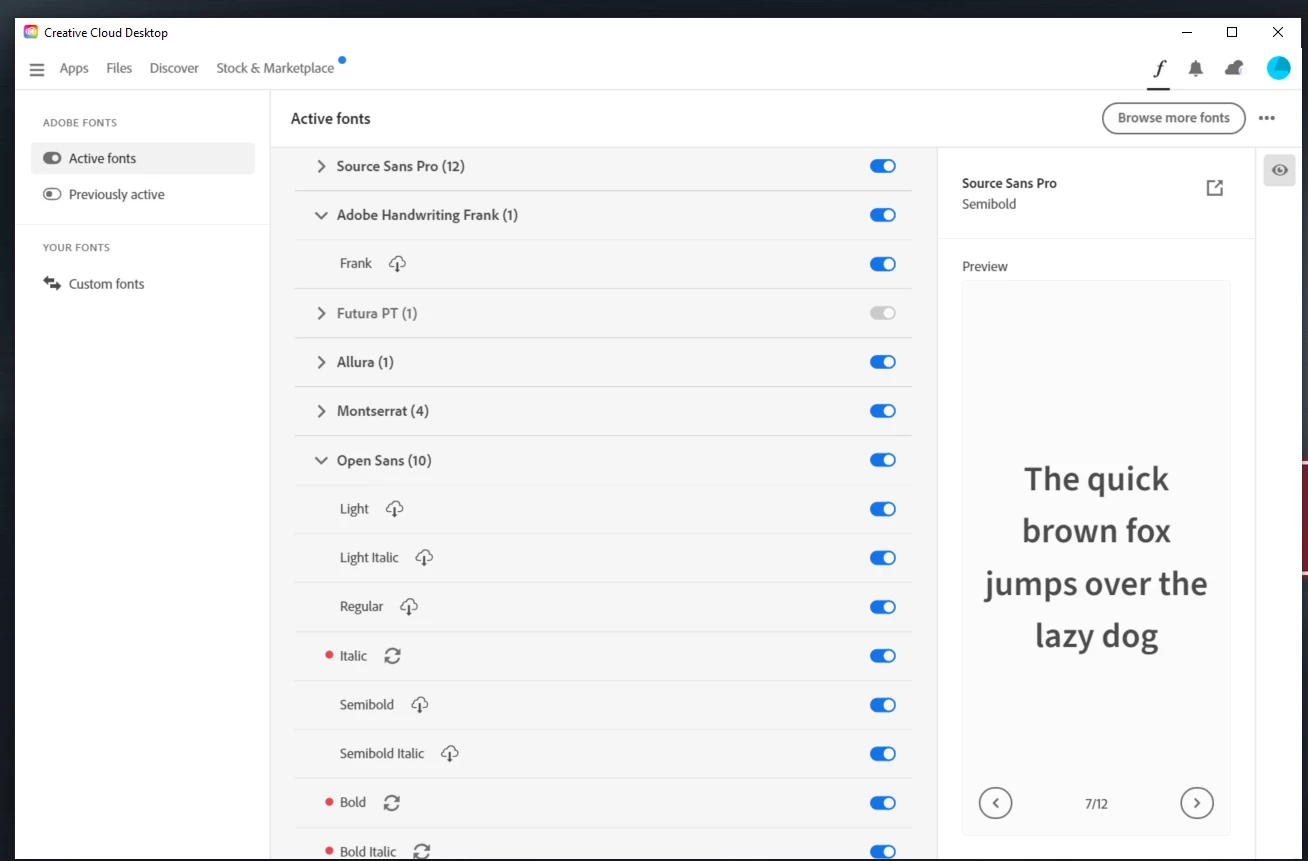Click the Creative Cloud app logo icon

(x=31, y=32)
